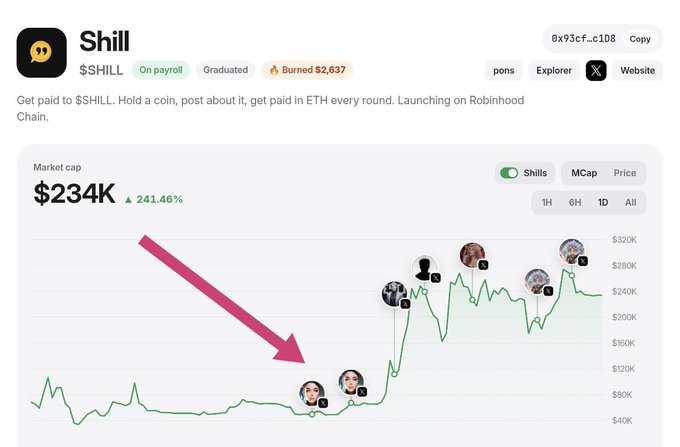Select the 1H time range
The image size is (680, 447).
547,202
